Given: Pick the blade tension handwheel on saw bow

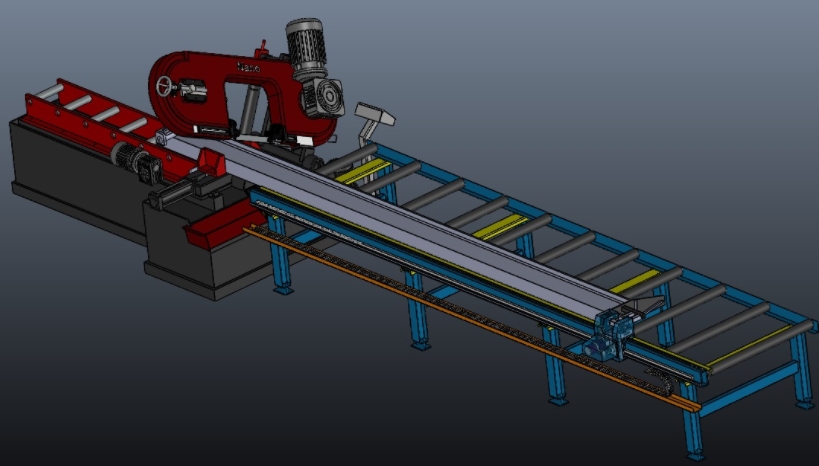Looking at the screenshot, I should (x=166, y=86).
